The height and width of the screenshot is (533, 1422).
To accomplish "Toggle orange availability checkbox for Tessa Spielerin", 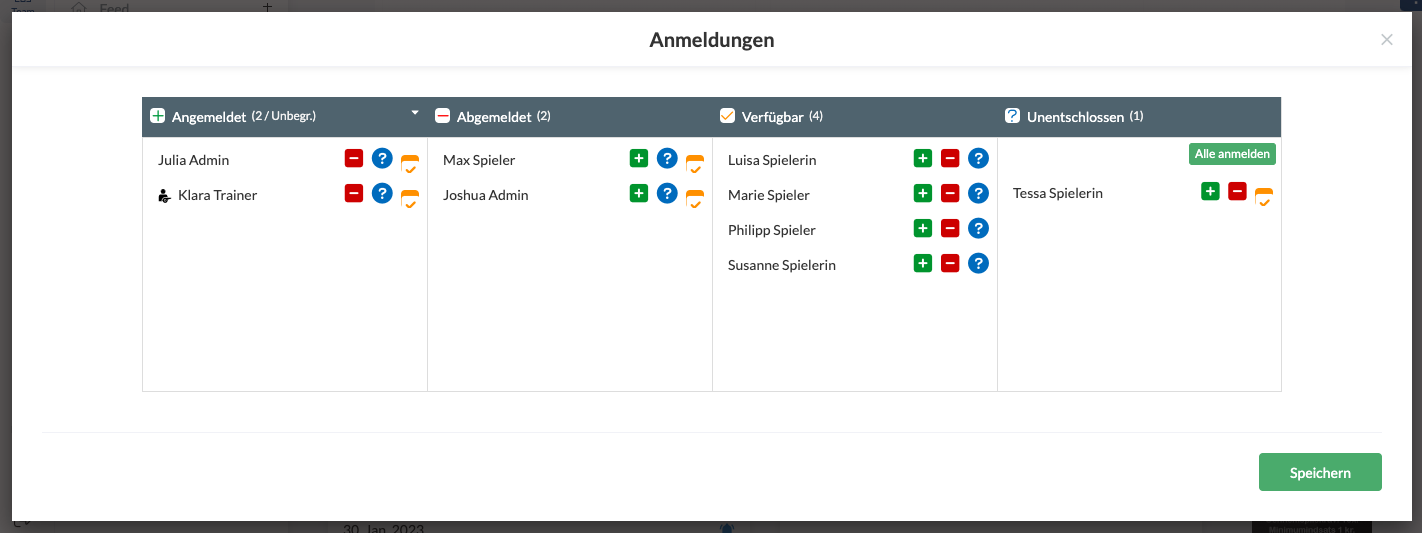I will 1264,198.
